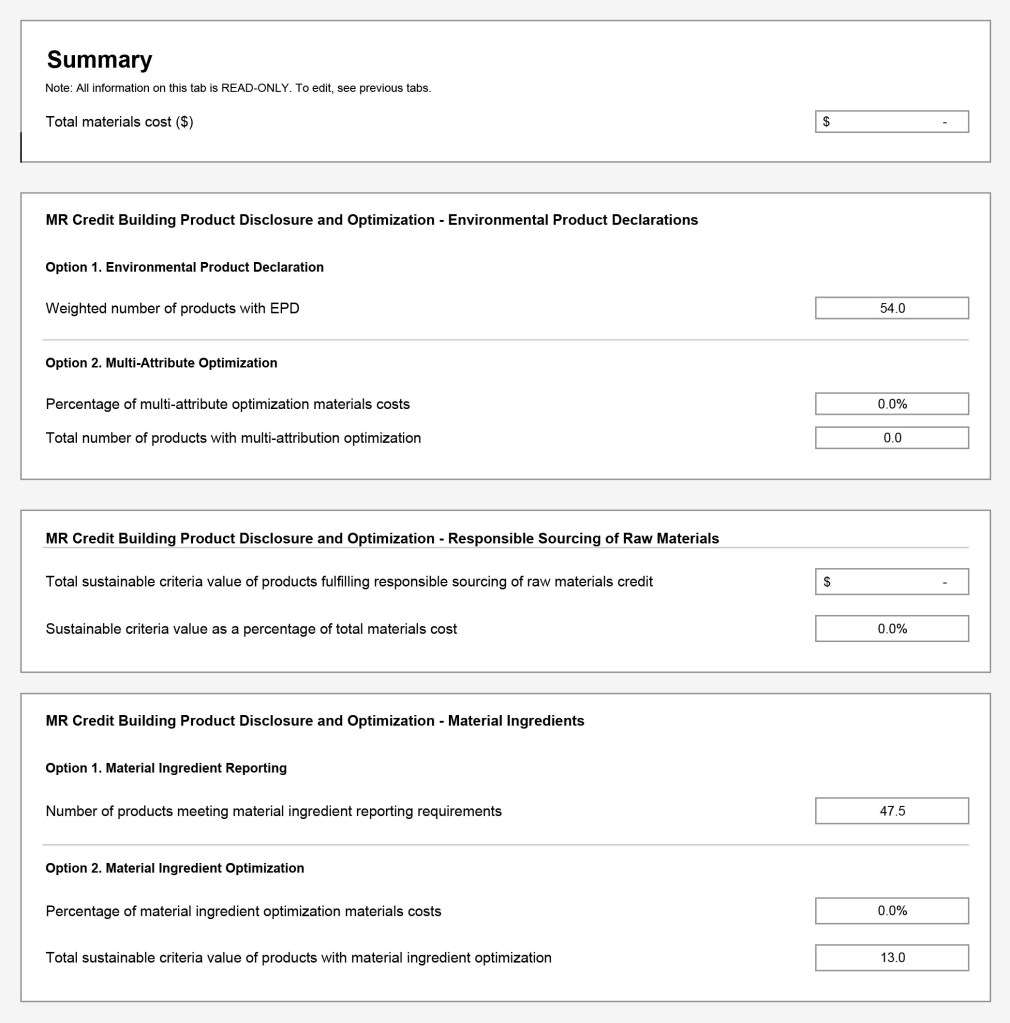Select the material ingredient optimization materials costs percentage field
The height and width of the screenshot is (1023, 1010).
(x=892, y=911)
